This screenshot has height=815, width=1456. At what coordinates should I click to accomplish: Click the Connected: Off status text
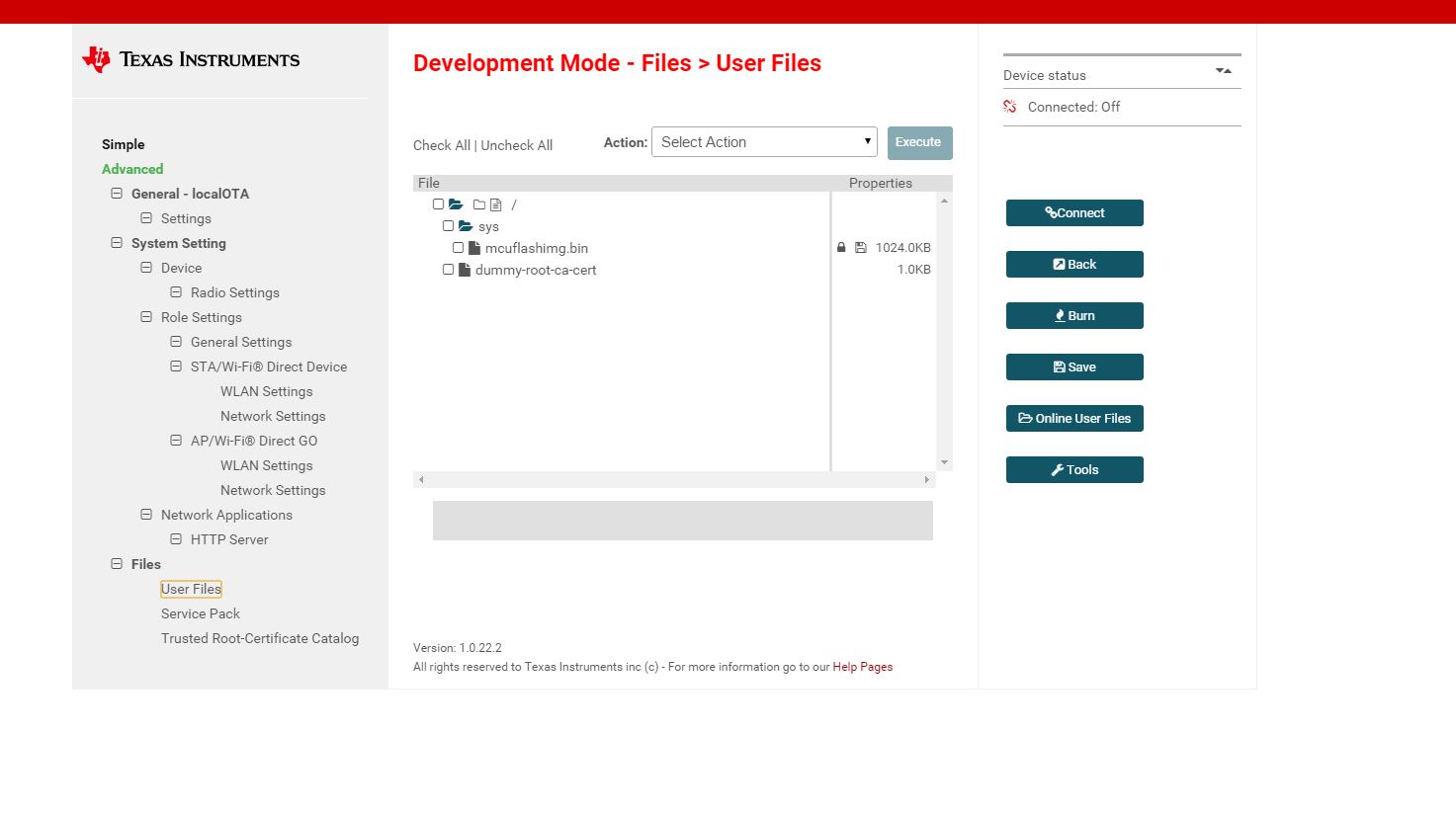(1074, 107)
